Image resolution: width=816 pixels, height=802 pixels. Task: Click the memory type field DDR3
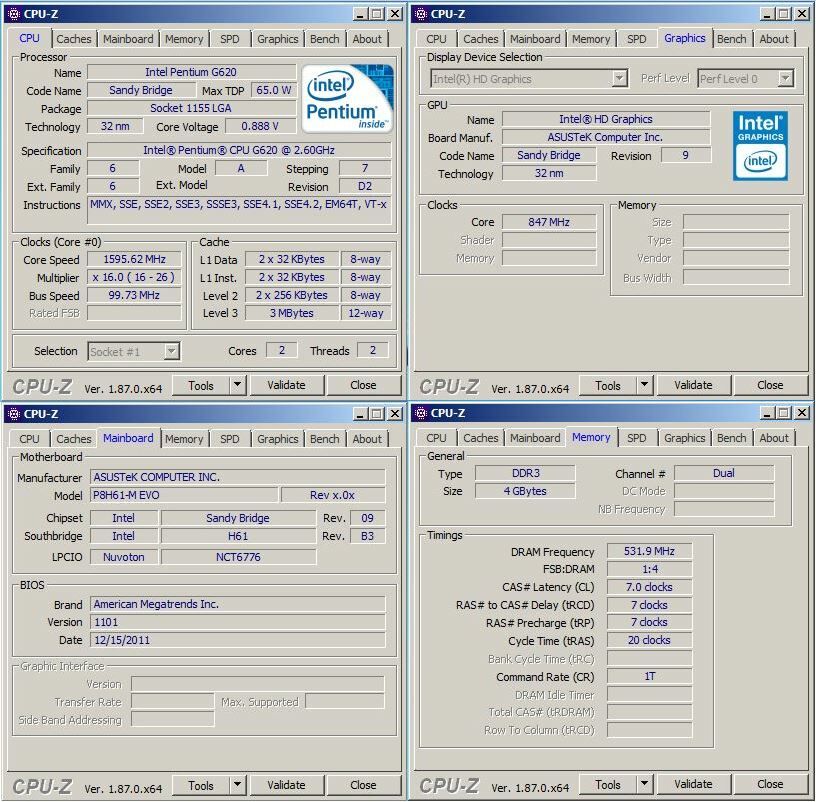click(x=526, y=473)
